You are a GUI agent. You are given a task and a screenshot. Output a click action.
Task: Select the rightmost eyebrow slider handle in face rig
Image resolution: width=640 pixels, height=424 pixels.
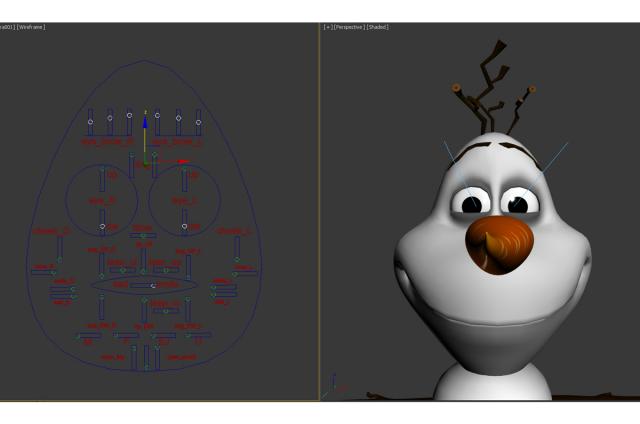tap(198, 122)
